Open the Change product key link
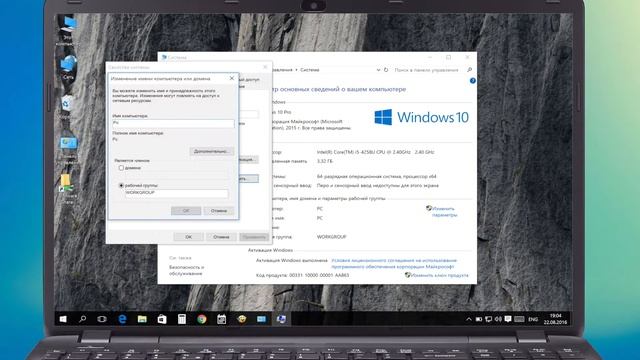Image resolution: width=640 pixels, height=360 pixels. 440,275
